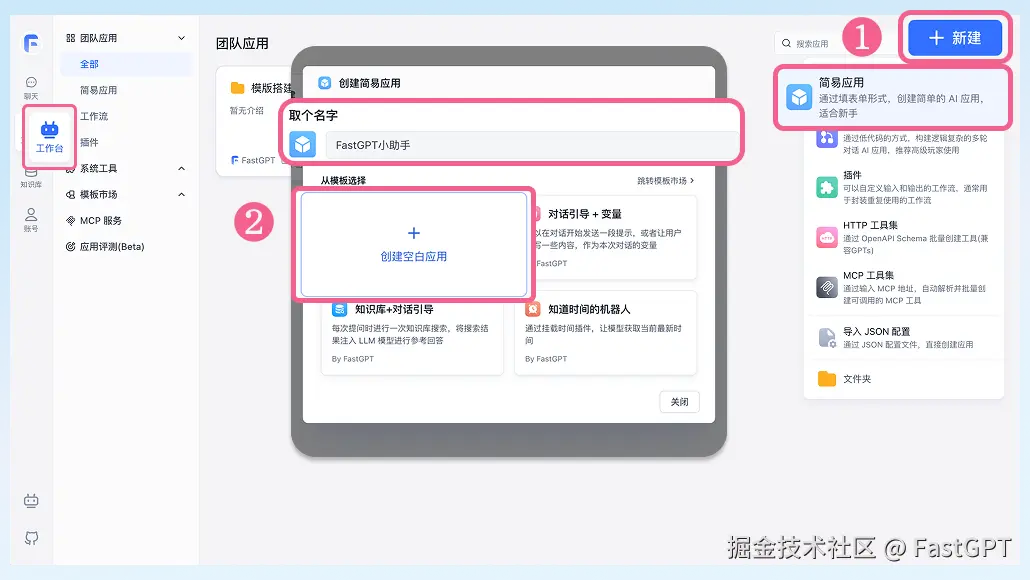Viewport: 1030px width, 580px height.
Task: Collapse the 团队应用 section chevron
Action: 181,38
